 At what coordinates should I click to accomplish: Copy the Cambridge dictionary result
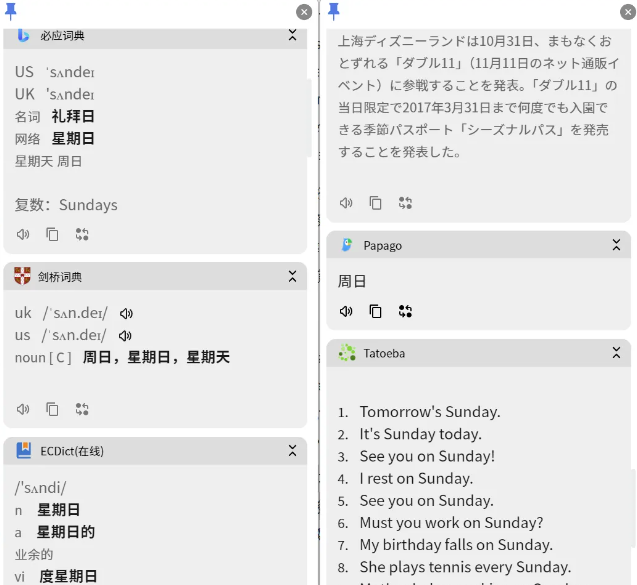(52, 409)
